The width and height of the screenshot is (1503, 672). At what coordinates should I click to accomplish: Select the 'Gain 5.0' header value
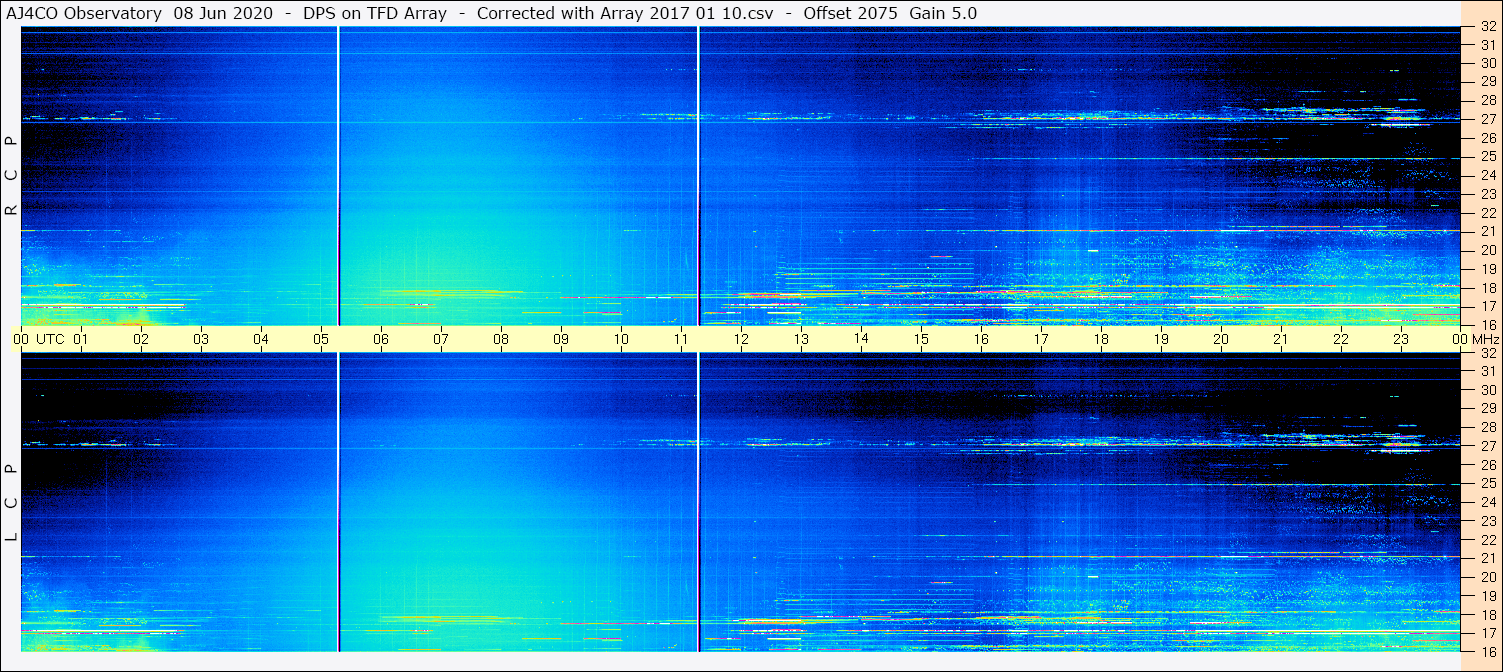pyautogui.click(x=943, y=13)
